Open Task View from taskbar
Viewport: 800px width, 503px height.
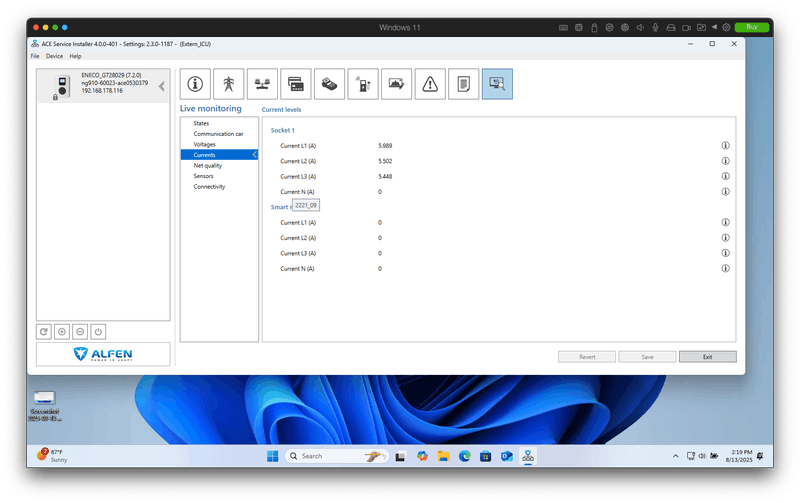click(x=400, y=456)
